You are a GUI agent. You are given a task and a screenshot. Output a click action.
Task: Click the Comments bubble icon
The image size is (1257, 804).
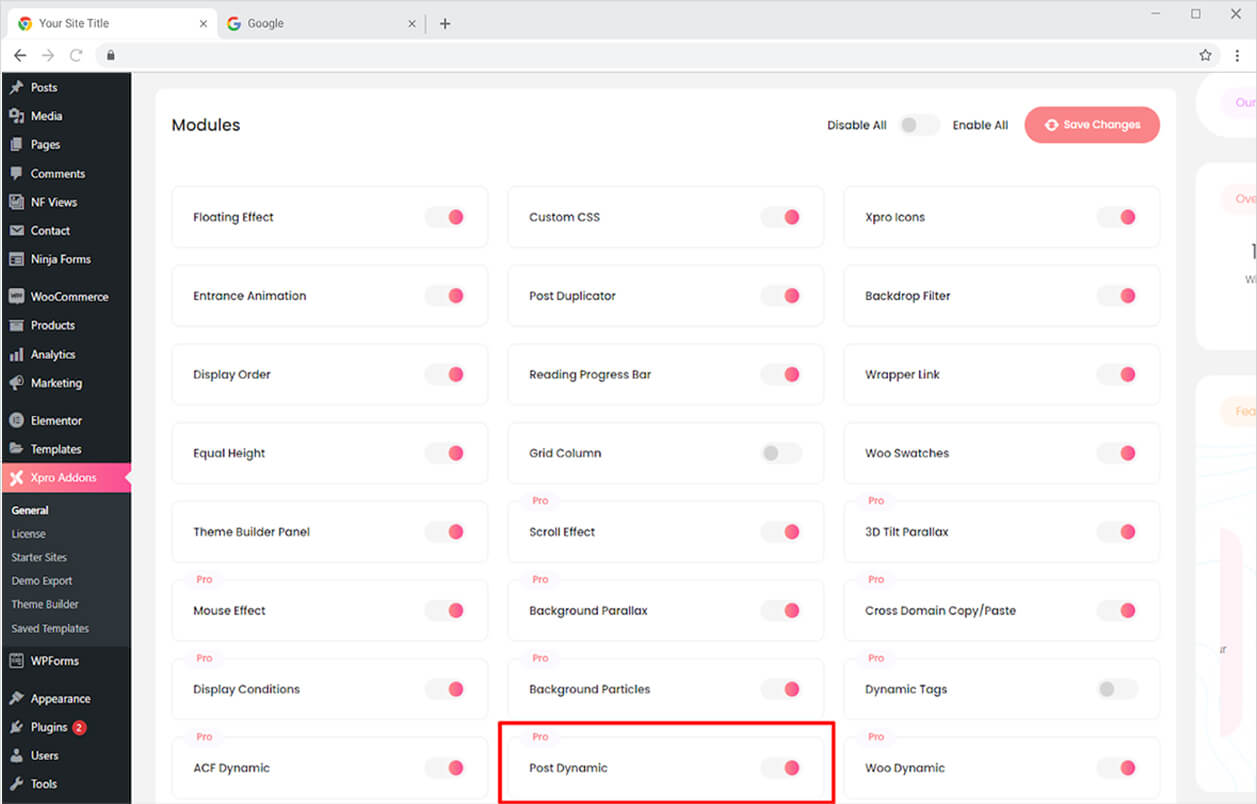coord(16,173)
